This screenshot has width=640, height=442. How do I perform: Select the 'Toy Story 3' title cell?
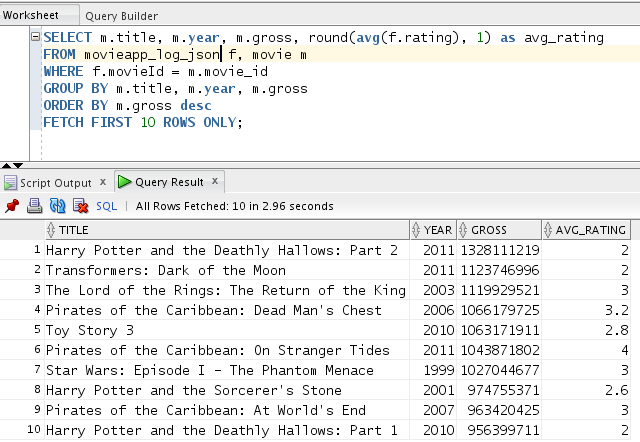pos(227,330)
